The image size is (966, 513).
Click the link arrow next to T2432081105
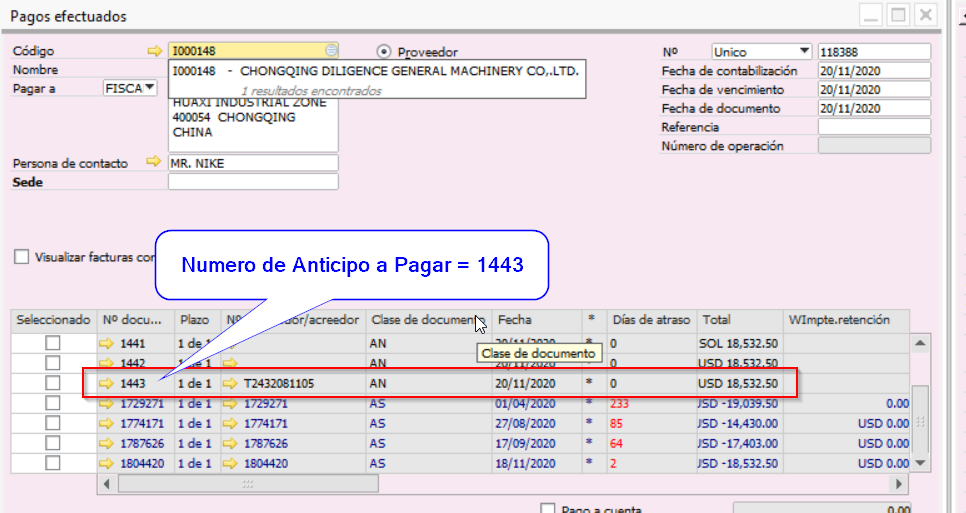[231, 383]
